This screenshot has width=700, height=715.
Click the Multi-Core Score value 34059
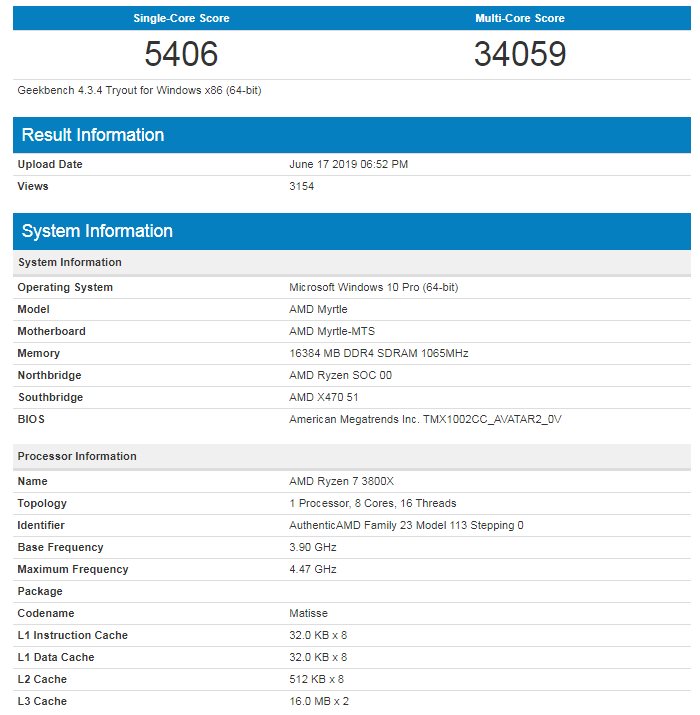tap(520, 54)
